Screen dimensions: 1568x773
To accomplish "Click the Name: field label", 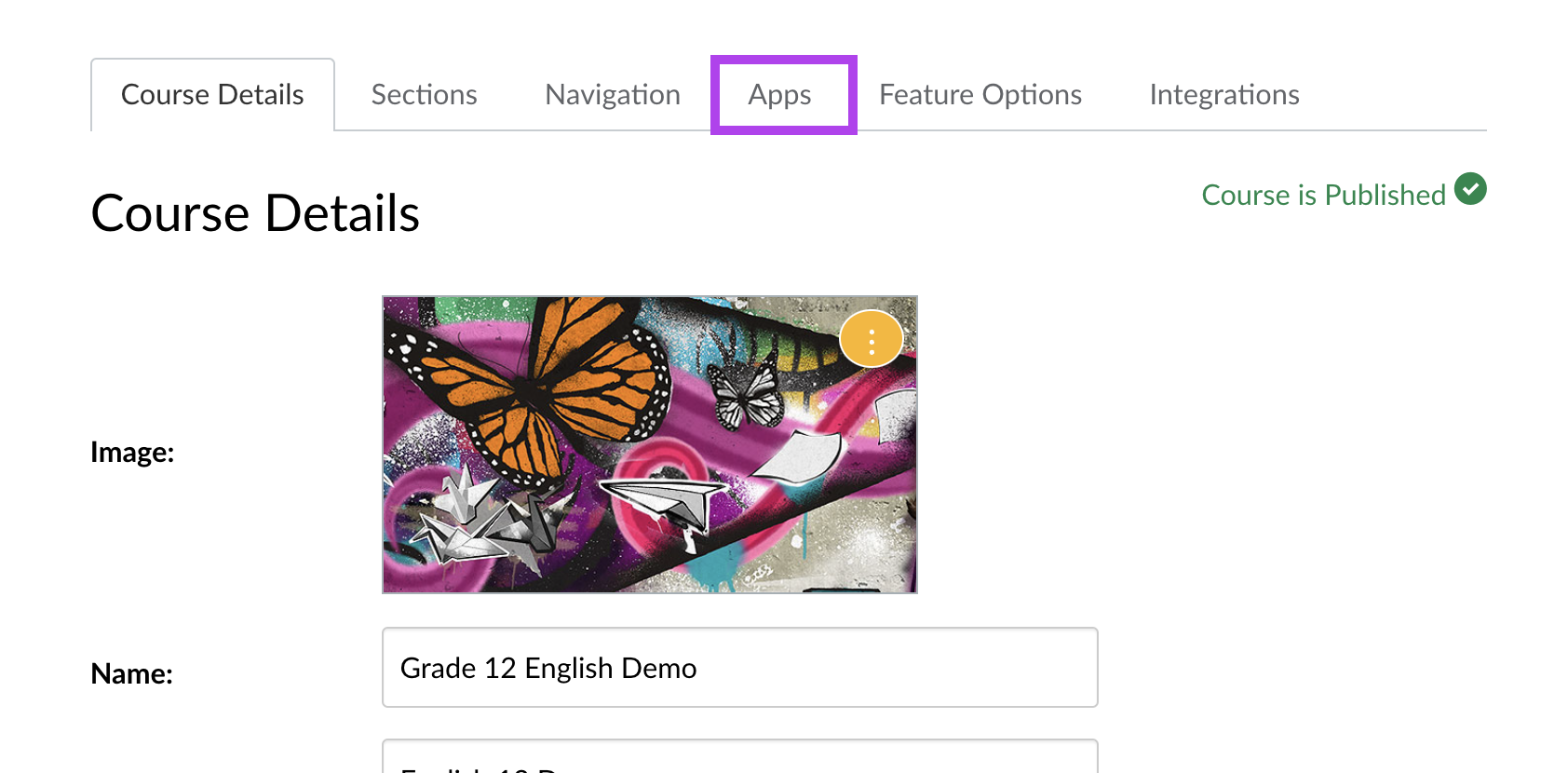I will click(x=132, y=673).
